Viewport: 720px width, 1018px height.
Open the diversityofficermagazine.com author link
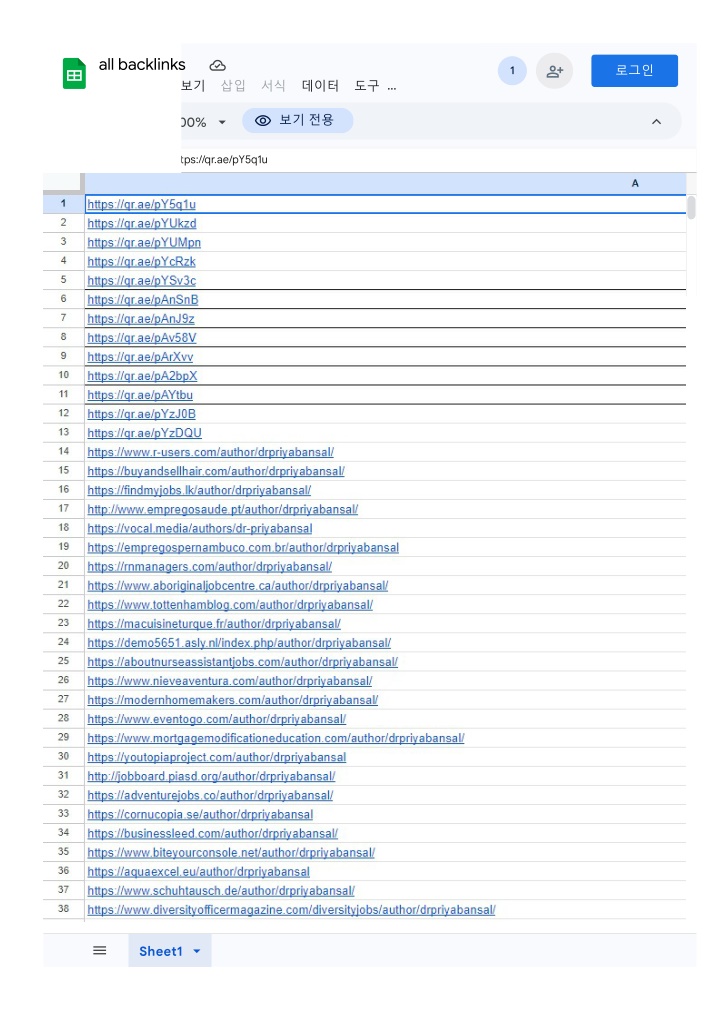292,909
